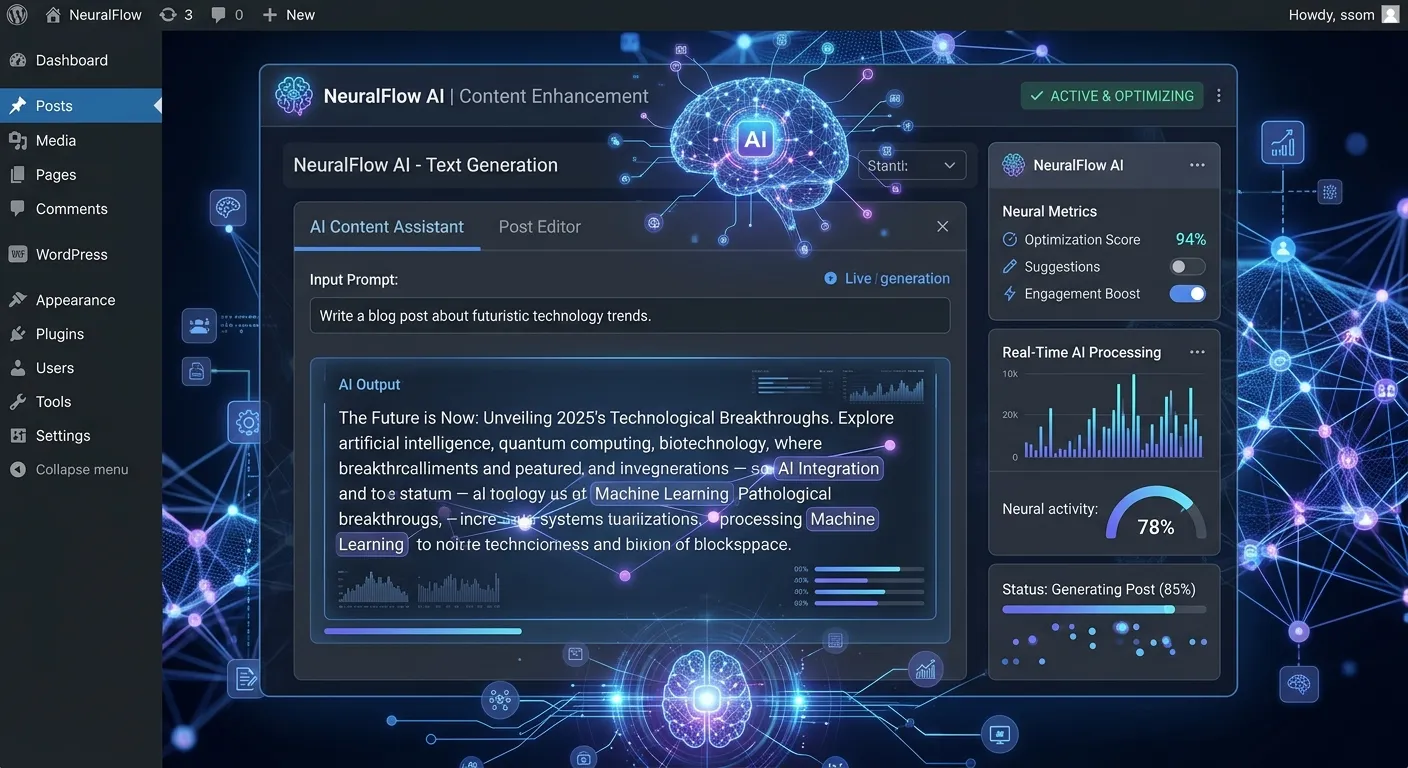Click the Tools wrench icon in sidebar

(x=18, y=402)
